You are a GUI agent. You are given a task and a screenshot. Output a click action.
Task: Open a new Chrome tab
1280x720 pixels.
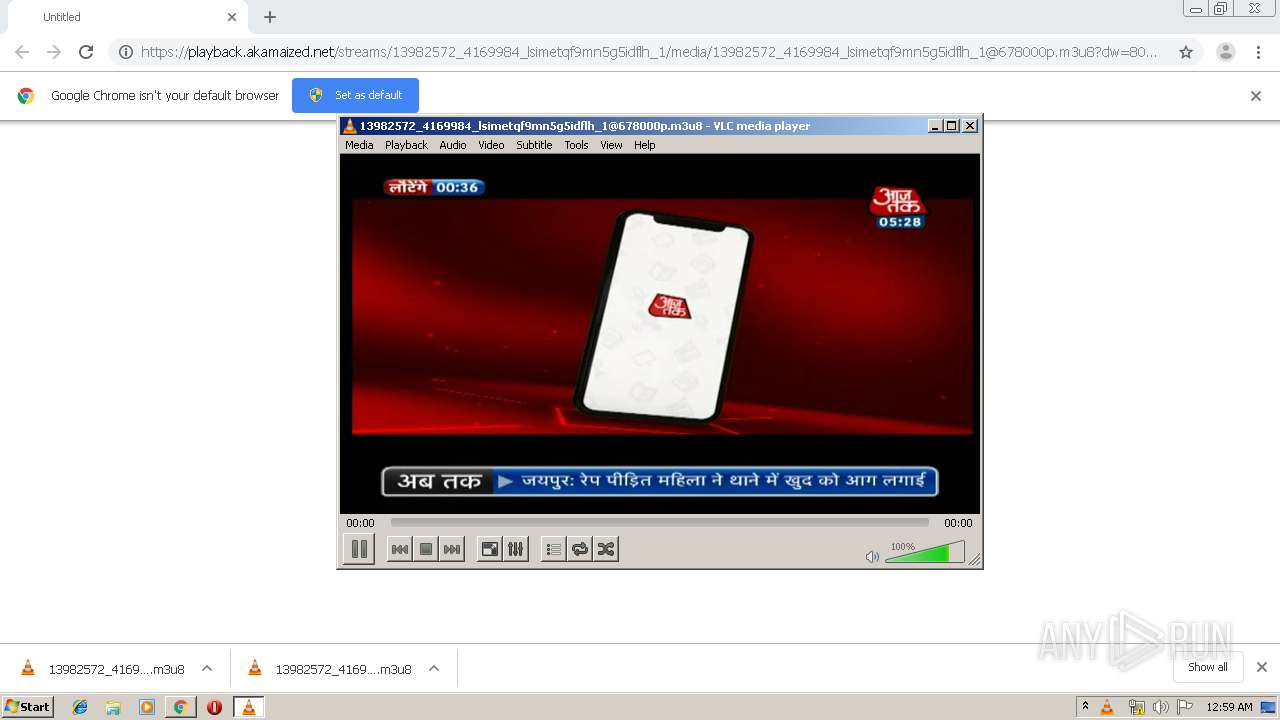[x=270, y=17]
